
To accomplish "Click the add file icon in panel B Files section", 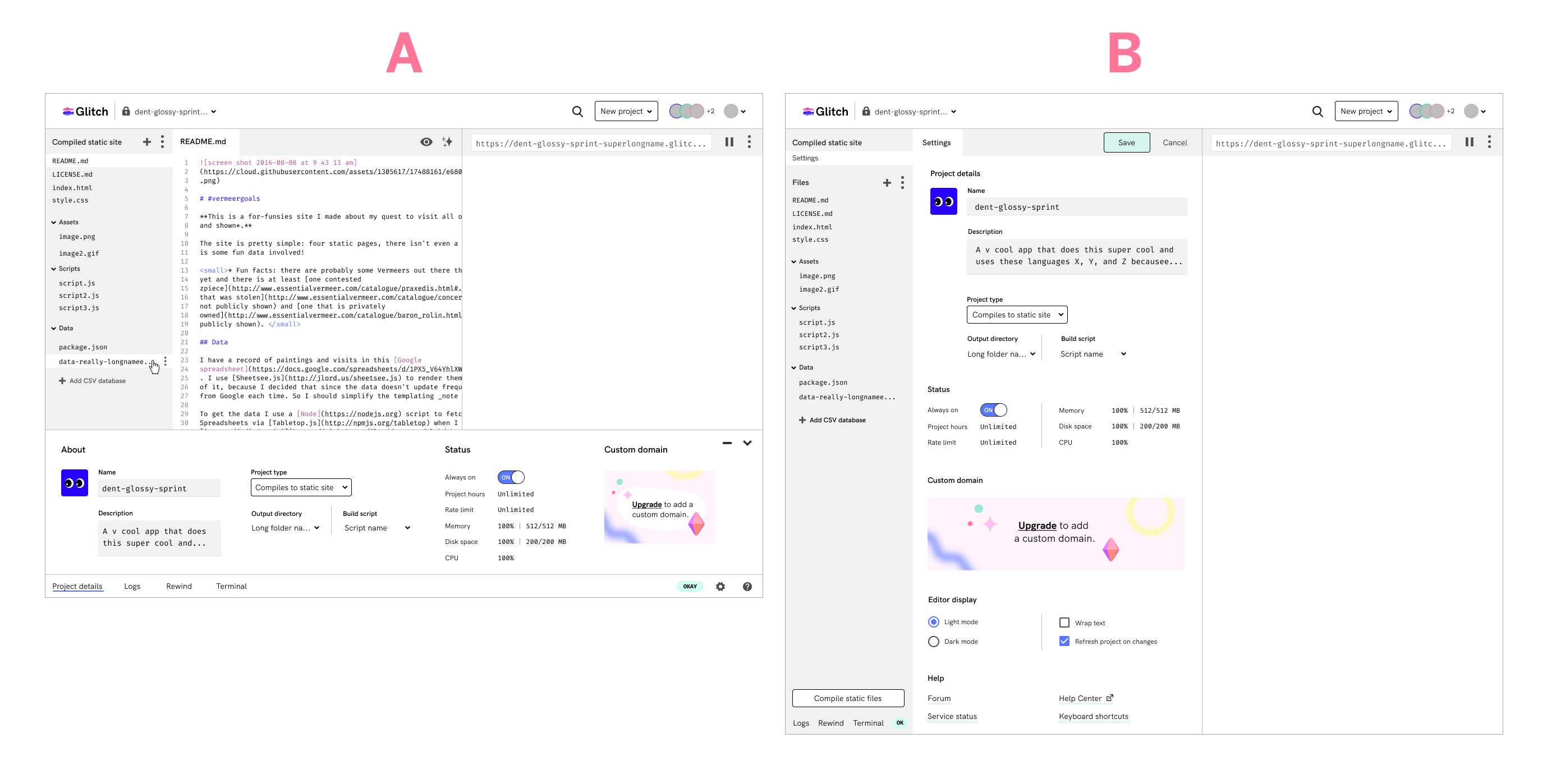I will (x=887, y=182).
